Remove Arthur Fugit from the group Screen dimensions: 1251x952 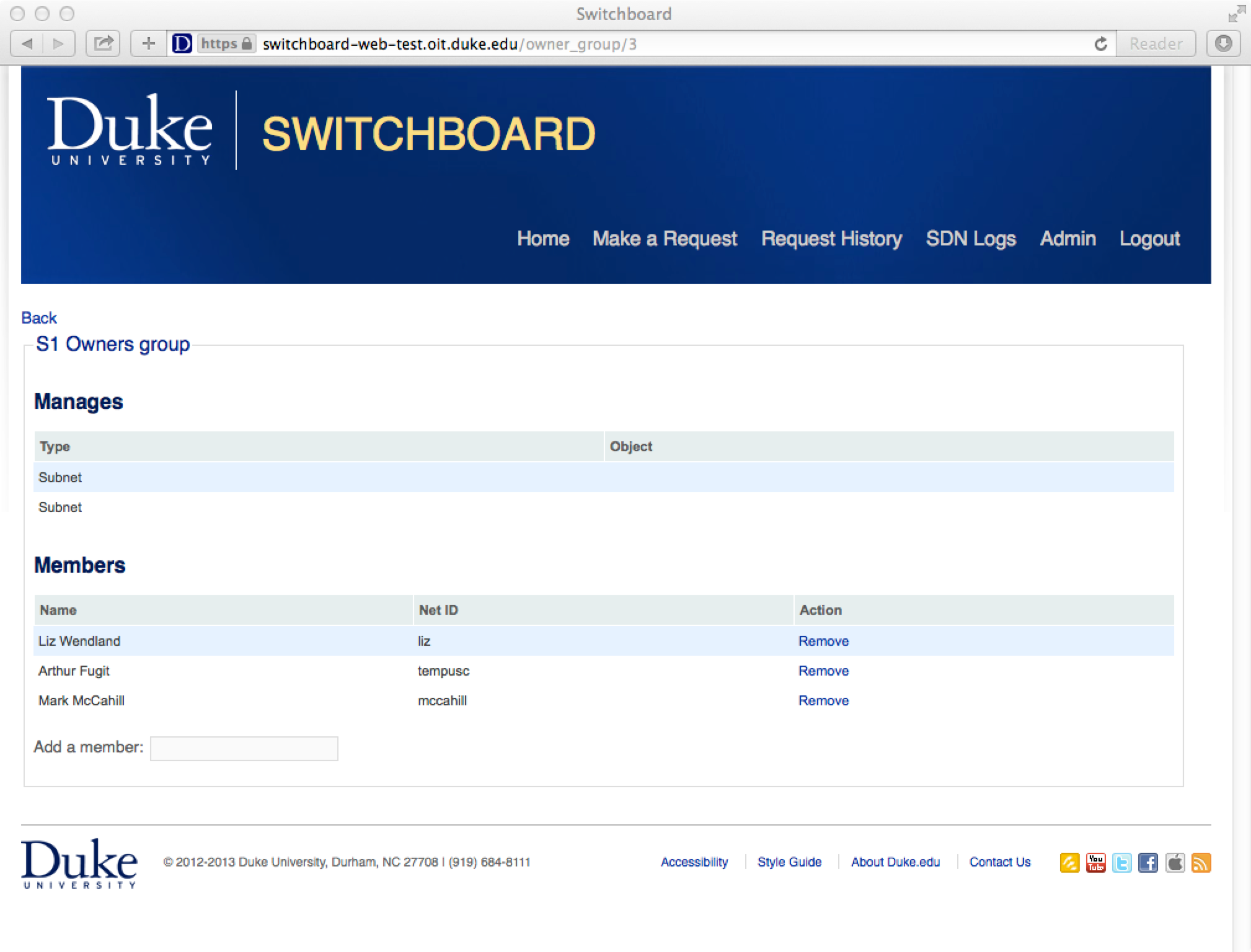coord(823,671)
